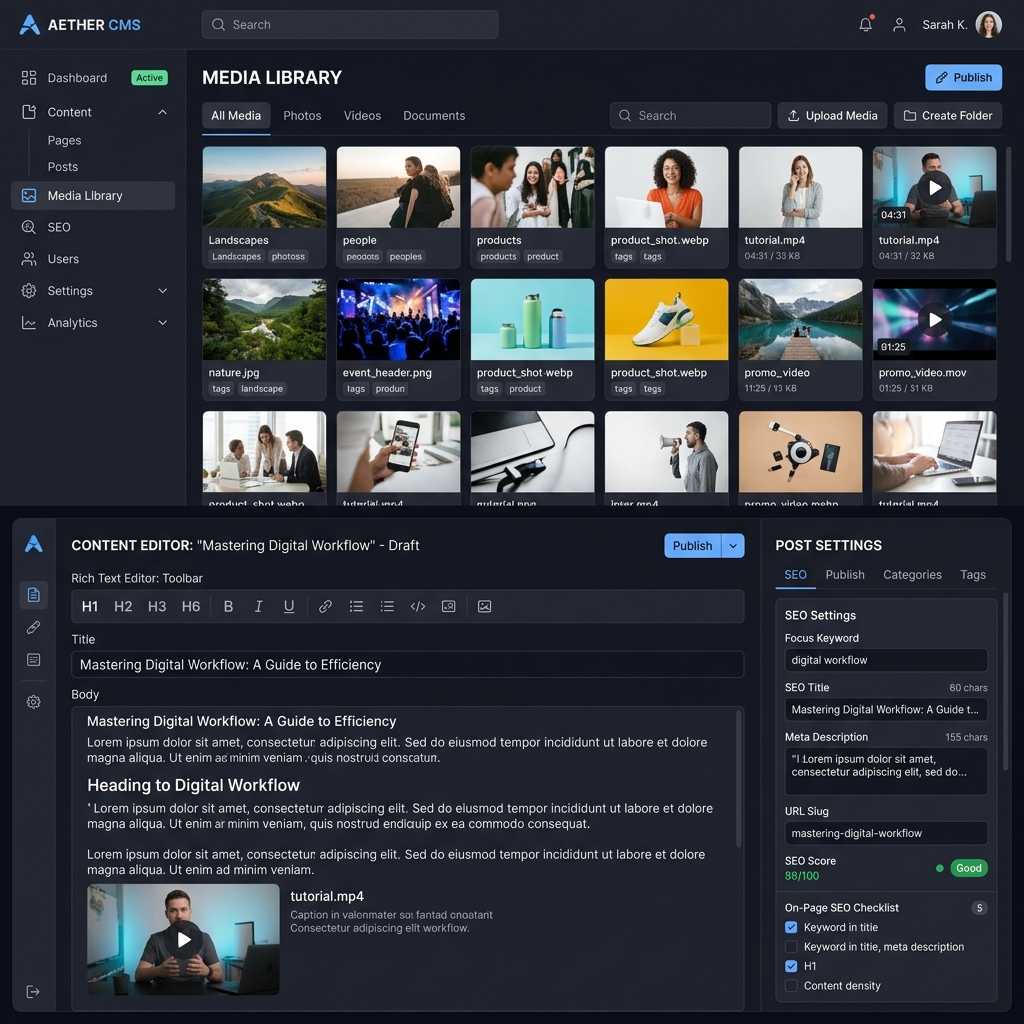Play embedded tutorial.mp4 in editor body
This screenshot has height=1024, width=1024.
(x=184, y=940)
